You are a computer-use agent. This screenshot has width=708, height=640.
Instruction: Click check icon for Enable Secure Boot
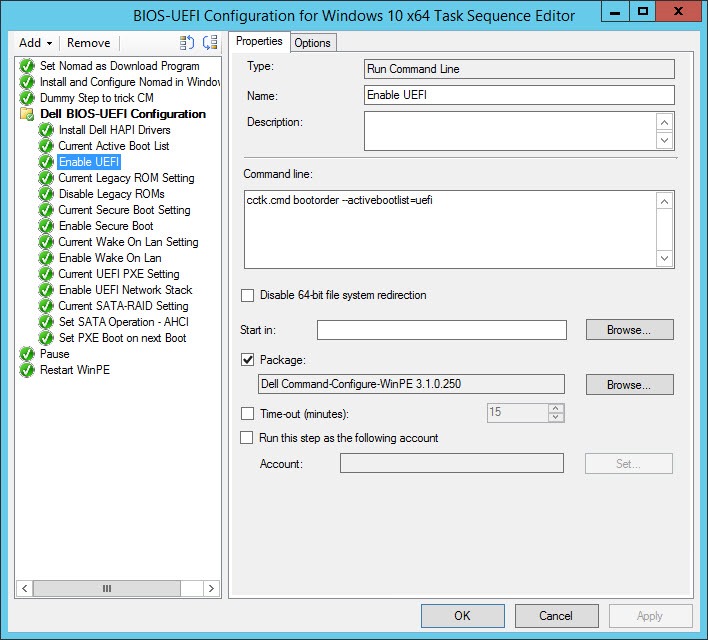45,226
